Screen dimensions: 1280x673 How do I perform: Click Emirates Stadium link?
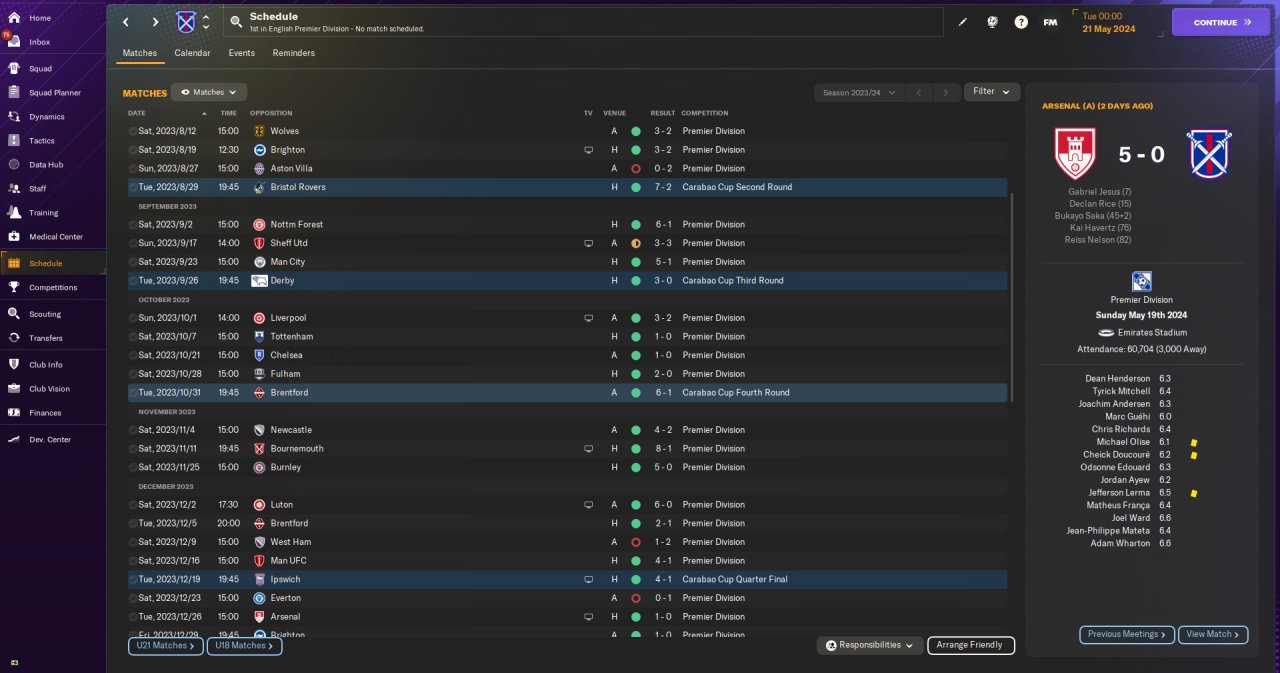1153,333
